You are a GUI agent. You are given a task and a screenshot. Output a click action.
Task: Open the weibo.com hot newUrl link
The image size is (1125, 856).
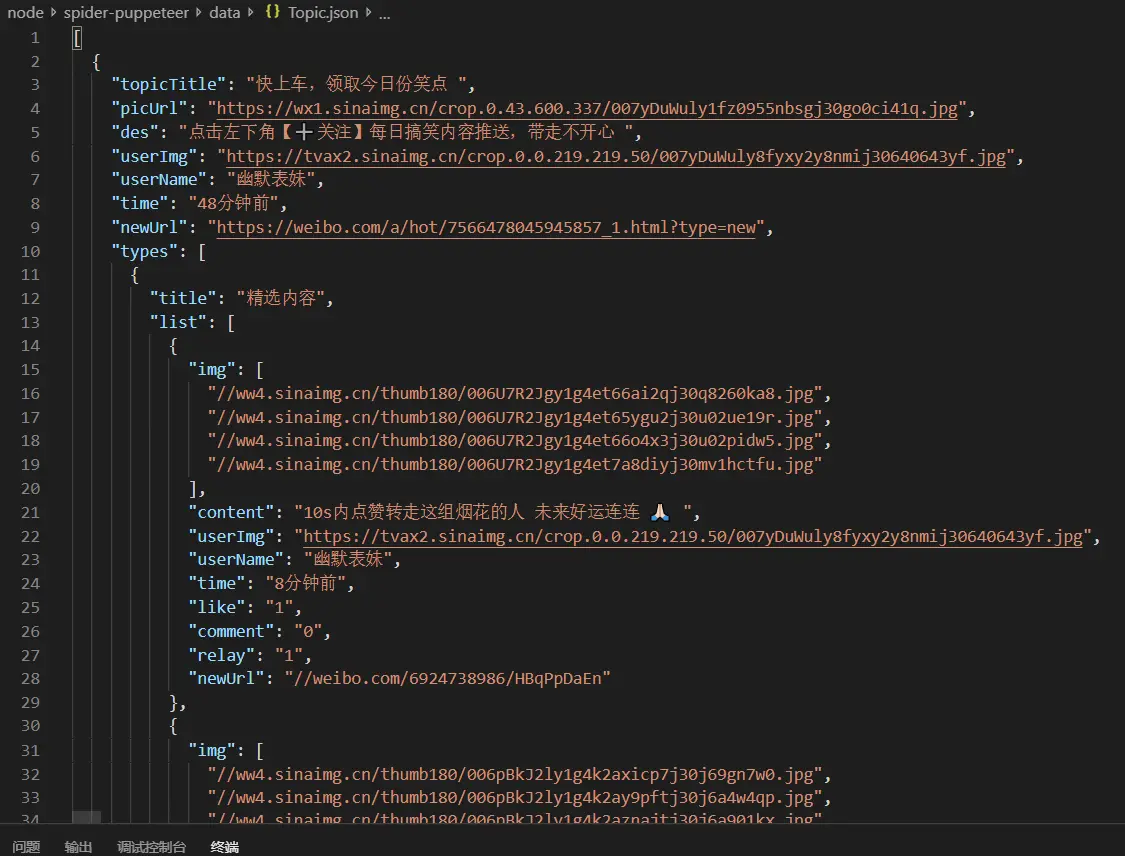(486, 227)
